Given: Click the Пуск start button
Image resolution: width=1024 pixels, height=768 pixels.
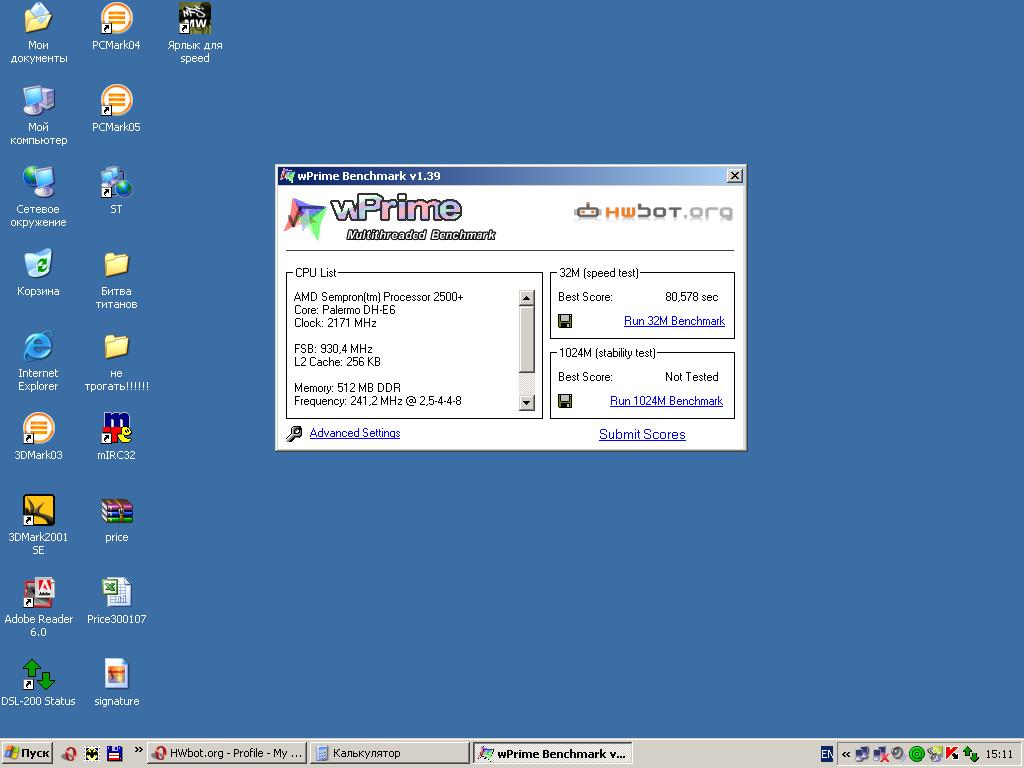Looking at the screenshot, I should tap(26, 753).
